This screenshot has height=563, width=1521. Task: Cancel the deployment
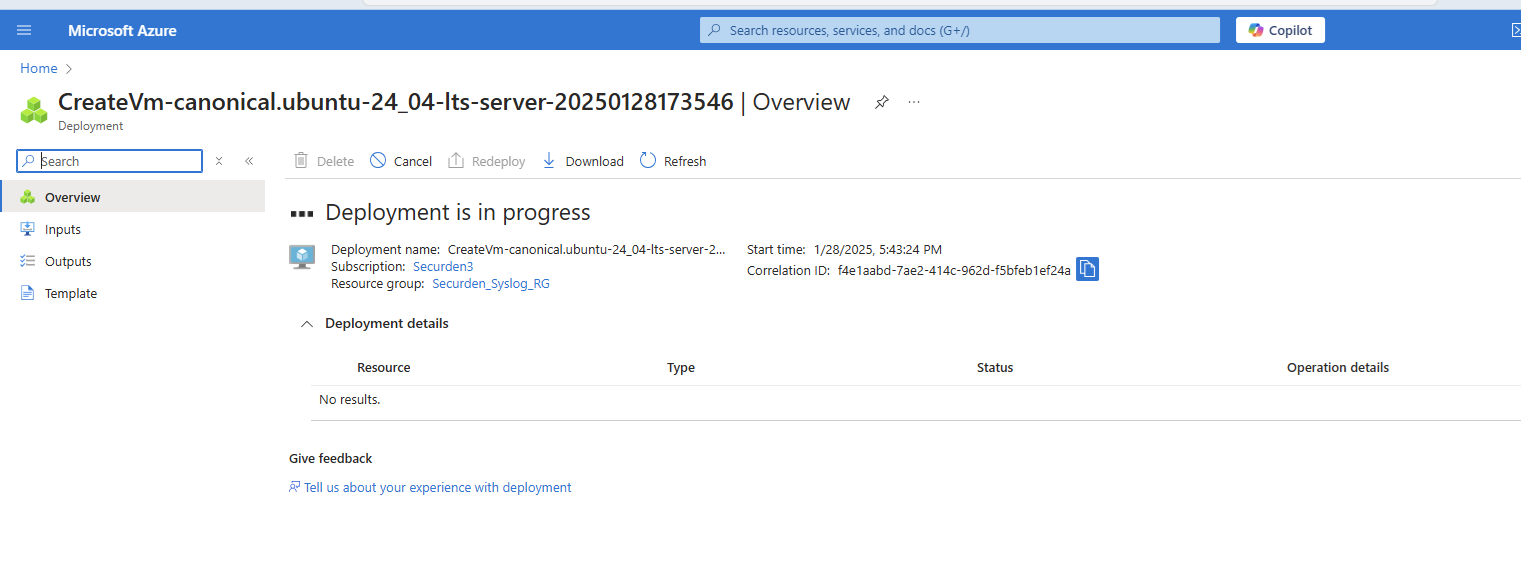pos(401,161)
